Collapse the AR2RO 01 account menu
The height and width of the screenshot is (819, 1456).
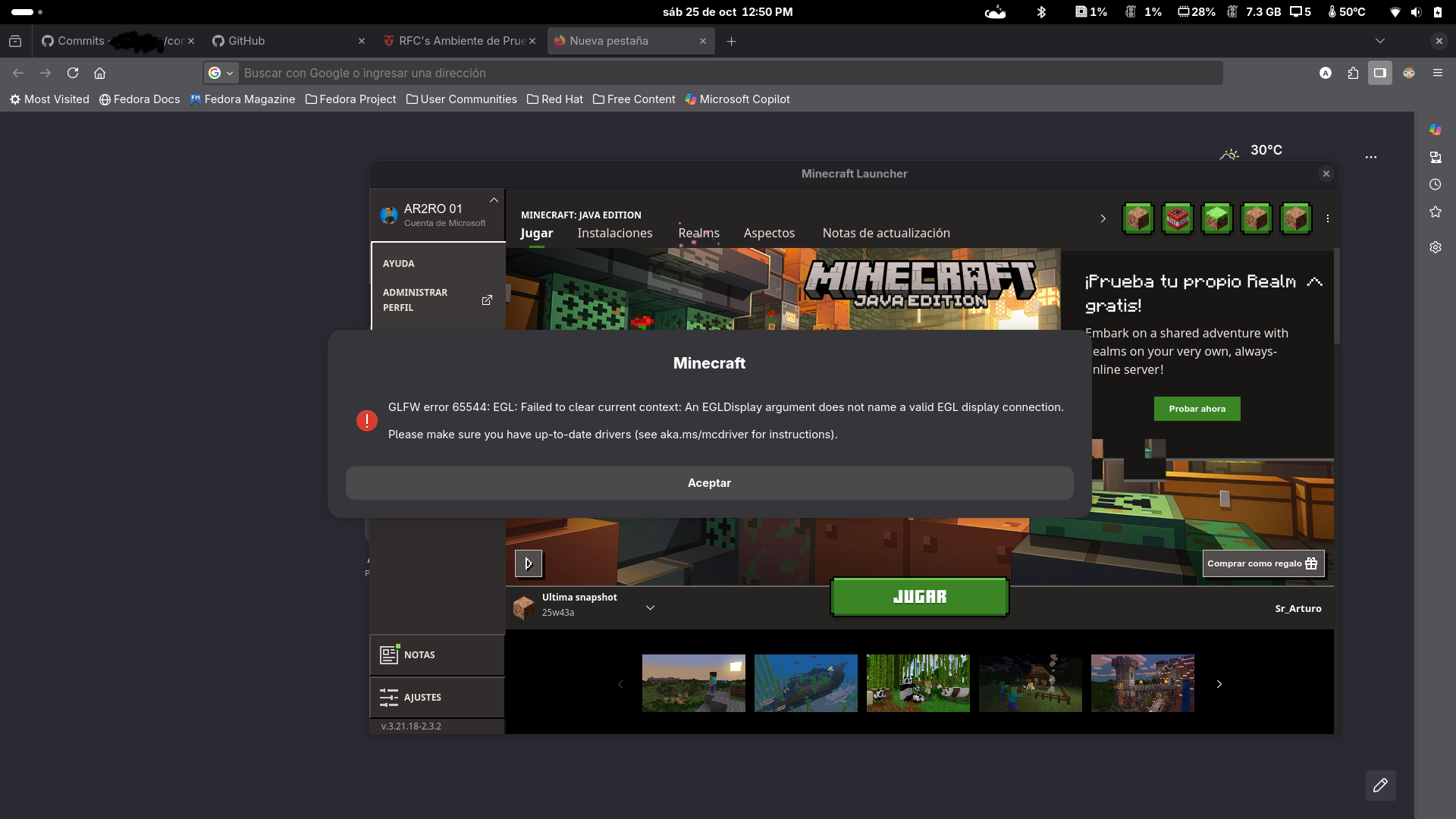[494, 200]
